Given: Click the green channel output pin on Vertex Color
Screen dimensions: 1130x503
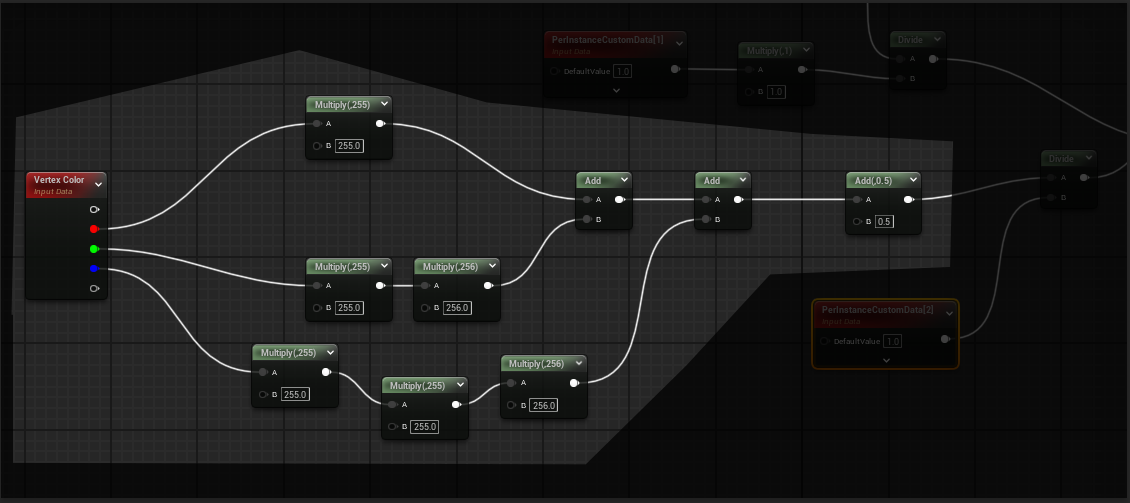Looking at the screenshot, I should pos(94,249).
